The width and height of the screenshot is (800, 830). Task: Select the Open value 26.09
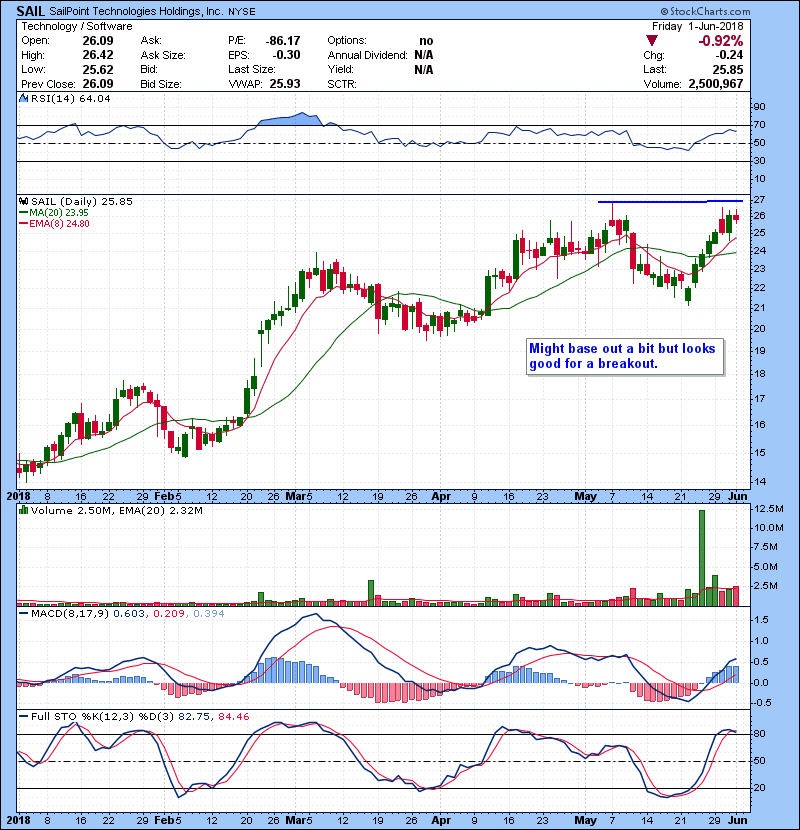98,40
